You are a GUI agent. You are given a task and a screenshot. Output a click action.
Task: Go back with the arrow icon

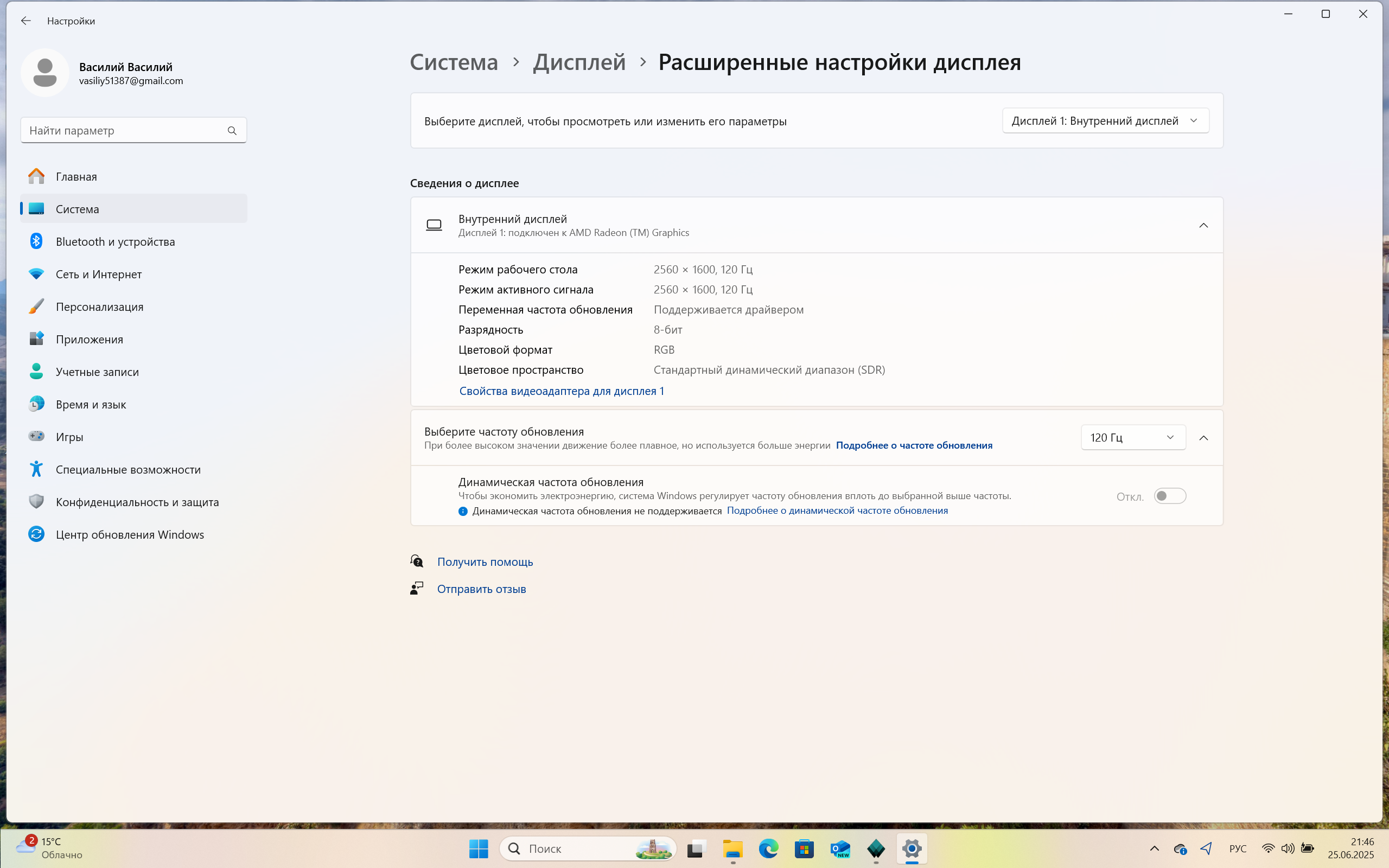point(26,21)
